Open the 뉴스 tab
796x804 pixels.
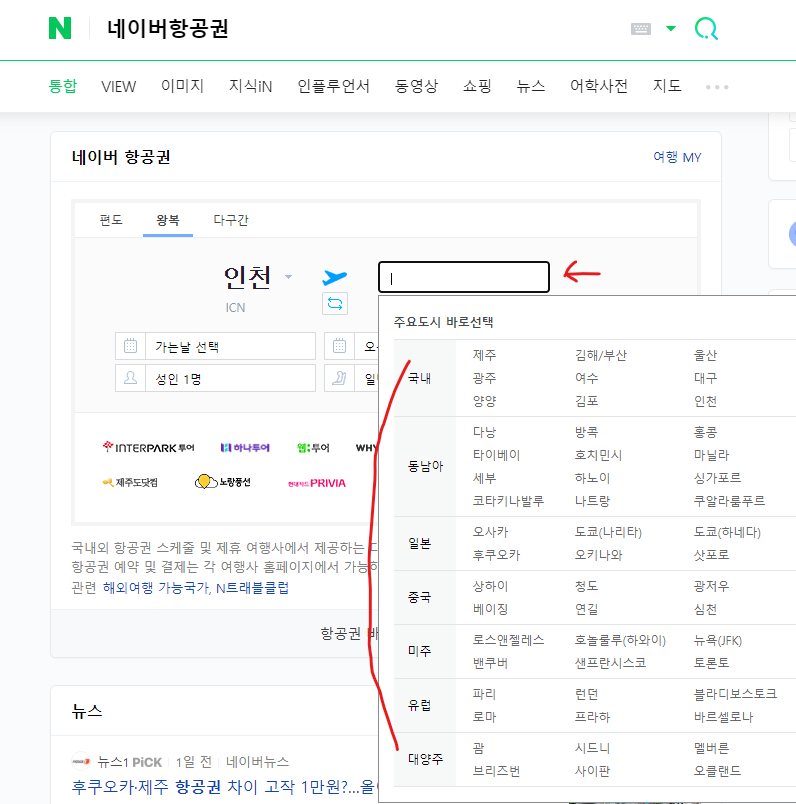(530, 86)
